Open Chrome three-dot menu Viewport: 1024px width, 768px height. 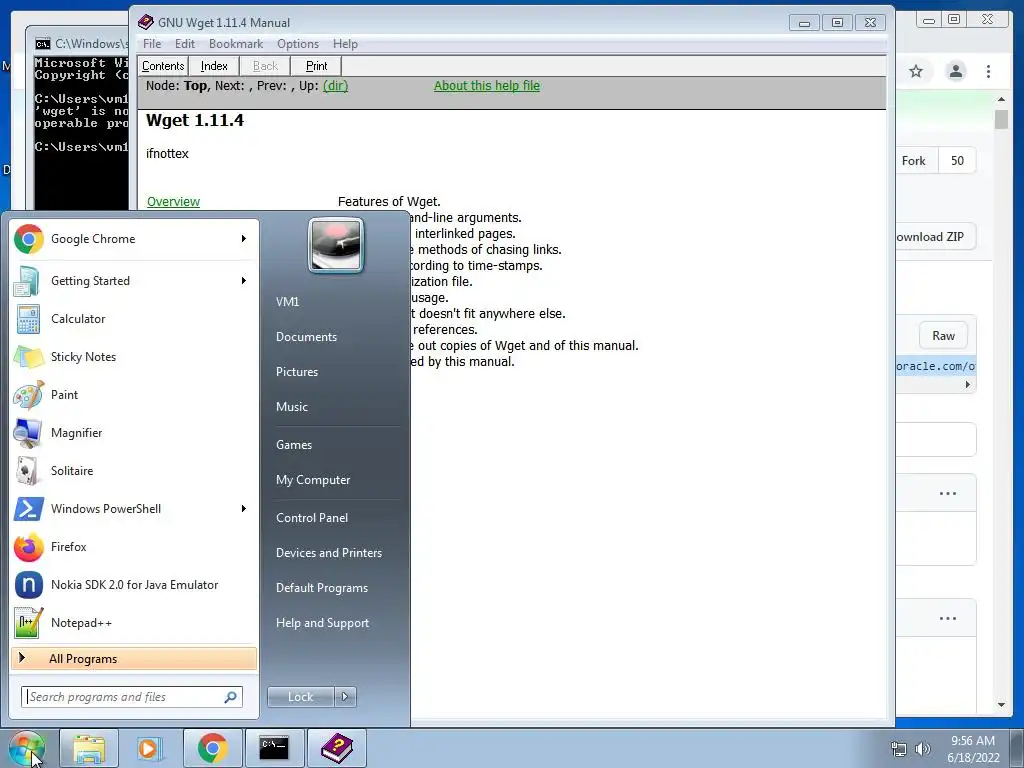pyautogui.click(x=988, y=71)
